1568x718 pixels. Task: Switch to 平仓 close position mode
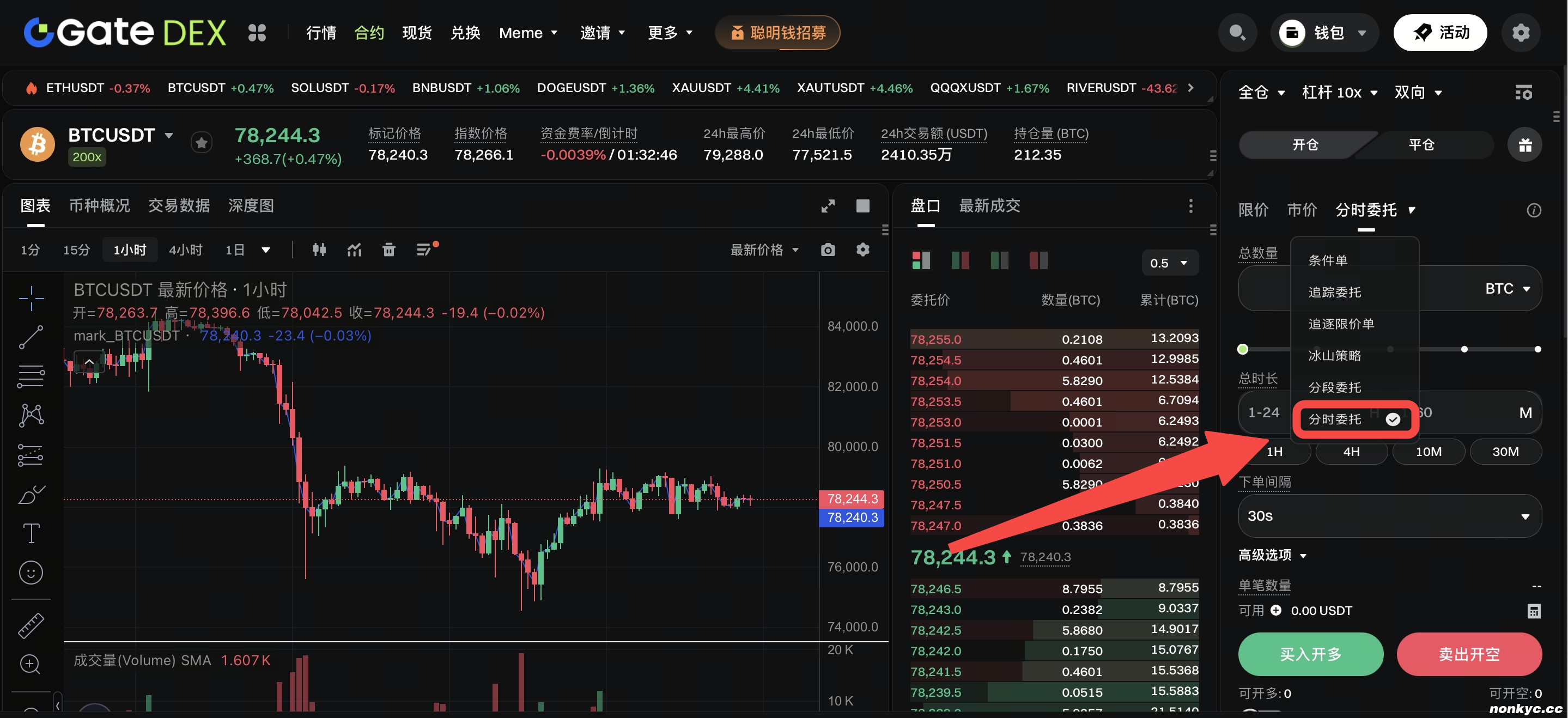point(1421,145)
